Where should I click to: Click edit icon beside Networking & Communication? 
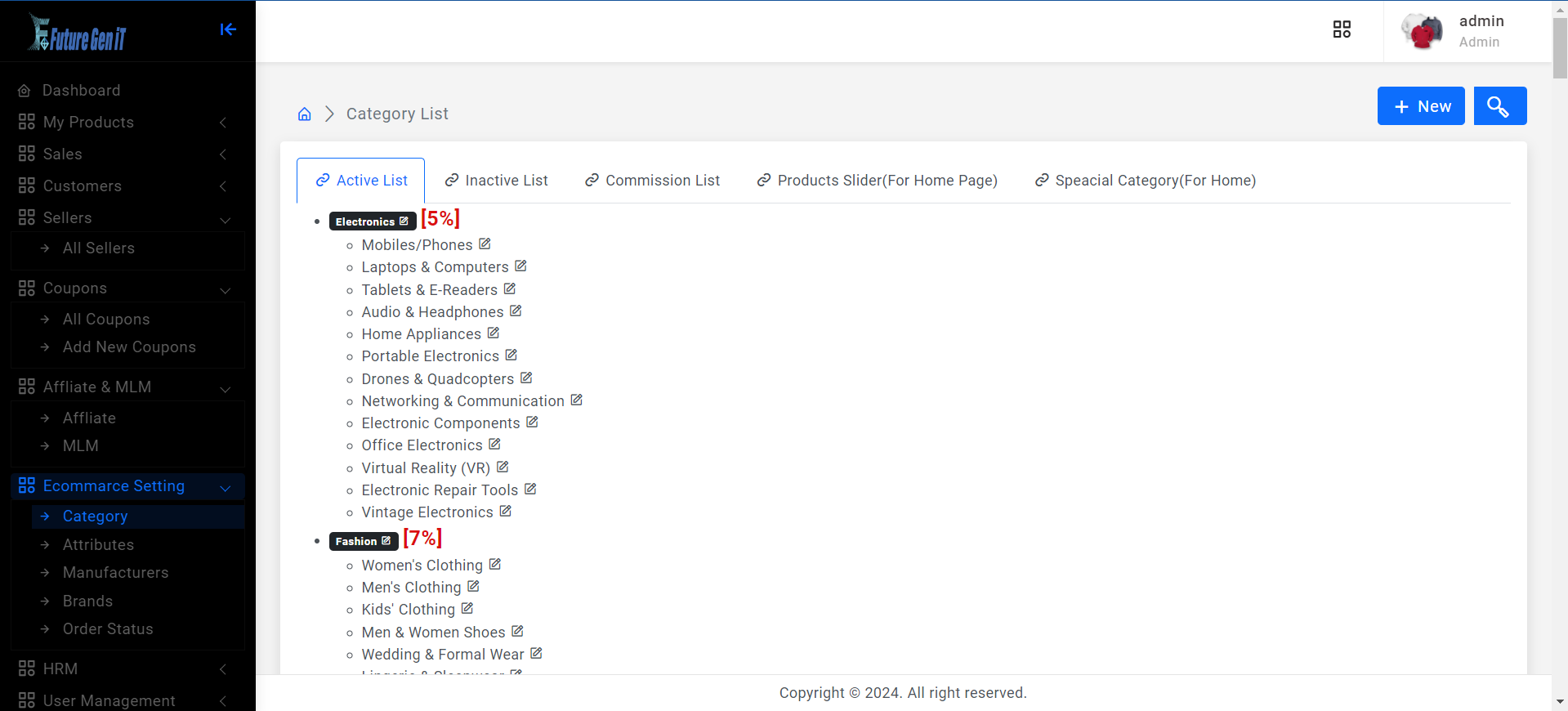point(577,400)
